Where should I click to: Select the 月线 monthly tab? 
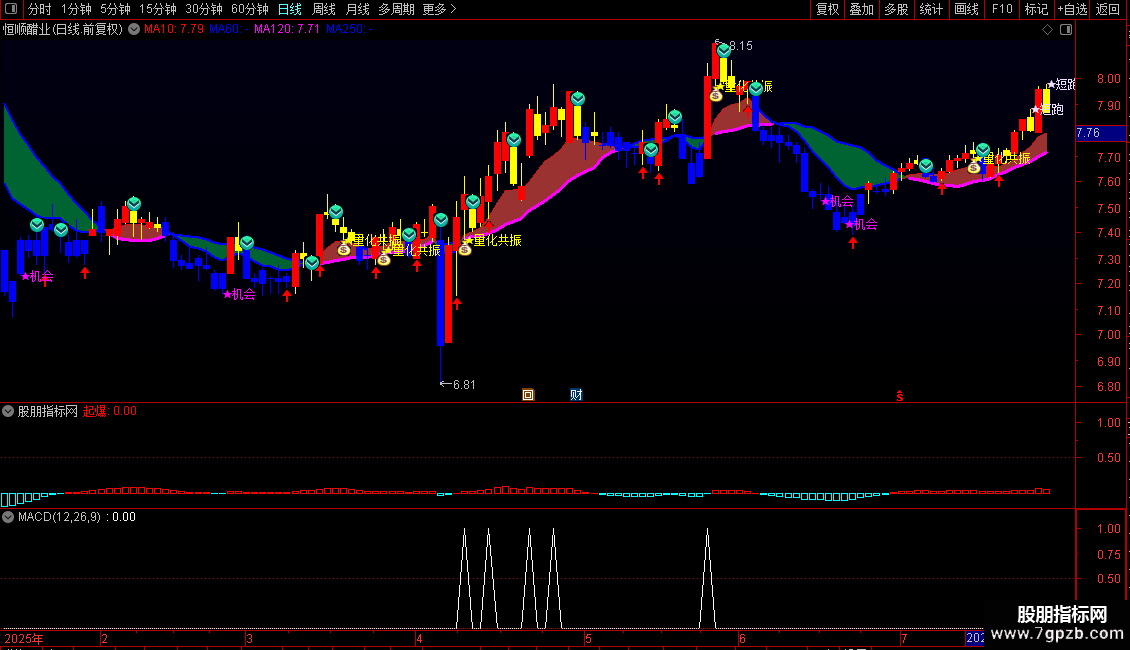point(357,9)
